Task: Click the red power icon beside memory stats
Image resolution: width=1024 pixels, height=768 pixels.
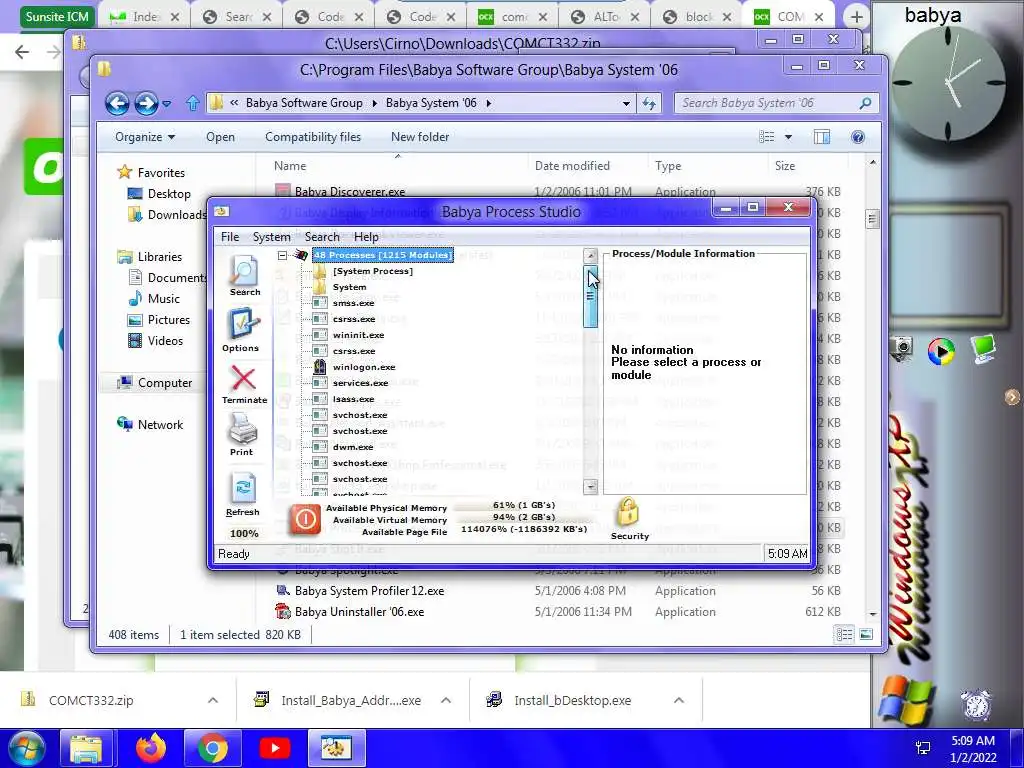Action: tap(305, 519)
